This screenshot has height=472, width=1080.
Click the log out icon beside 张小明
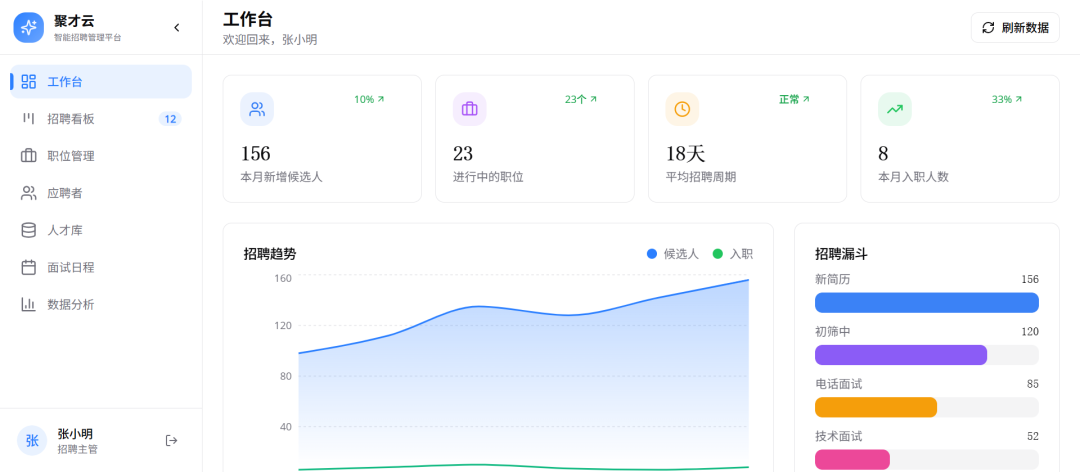pos(172,440)
